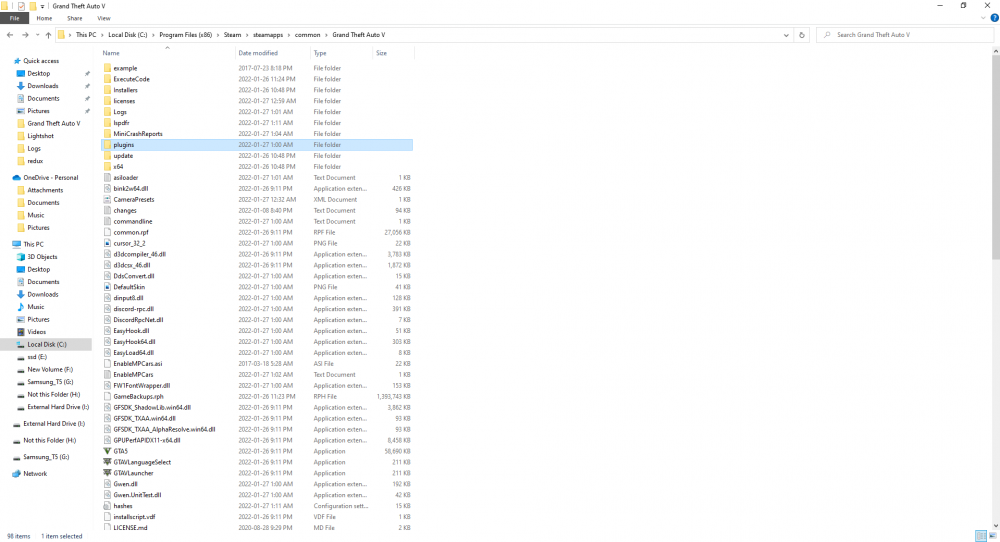The height and width of the screenshot is (542, 1000).
Task: Select the 'MiniCrashReports' folder
Action: (138, 134)
